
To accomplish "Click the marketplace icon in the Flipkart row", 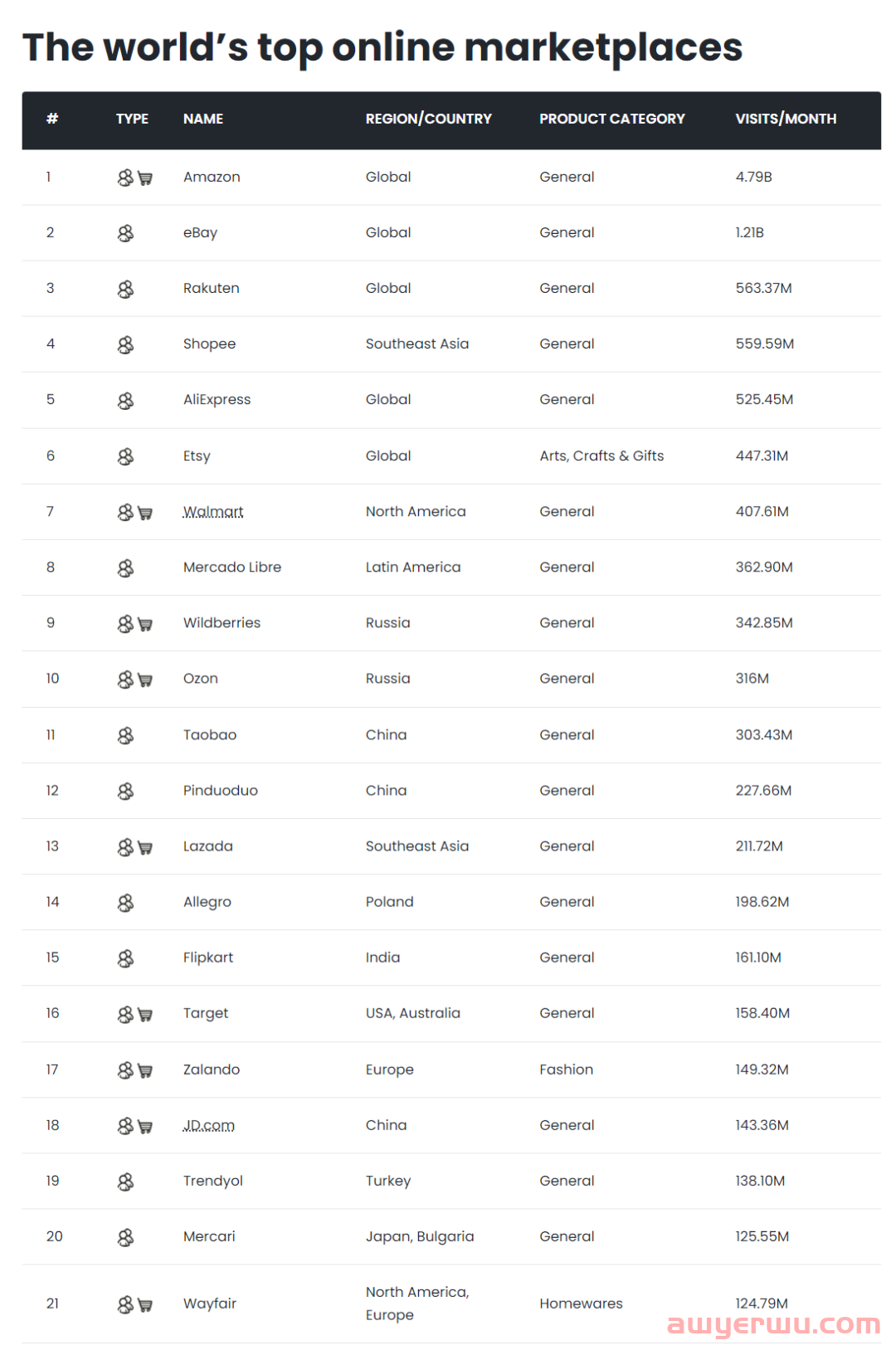I will coord(125,958).
